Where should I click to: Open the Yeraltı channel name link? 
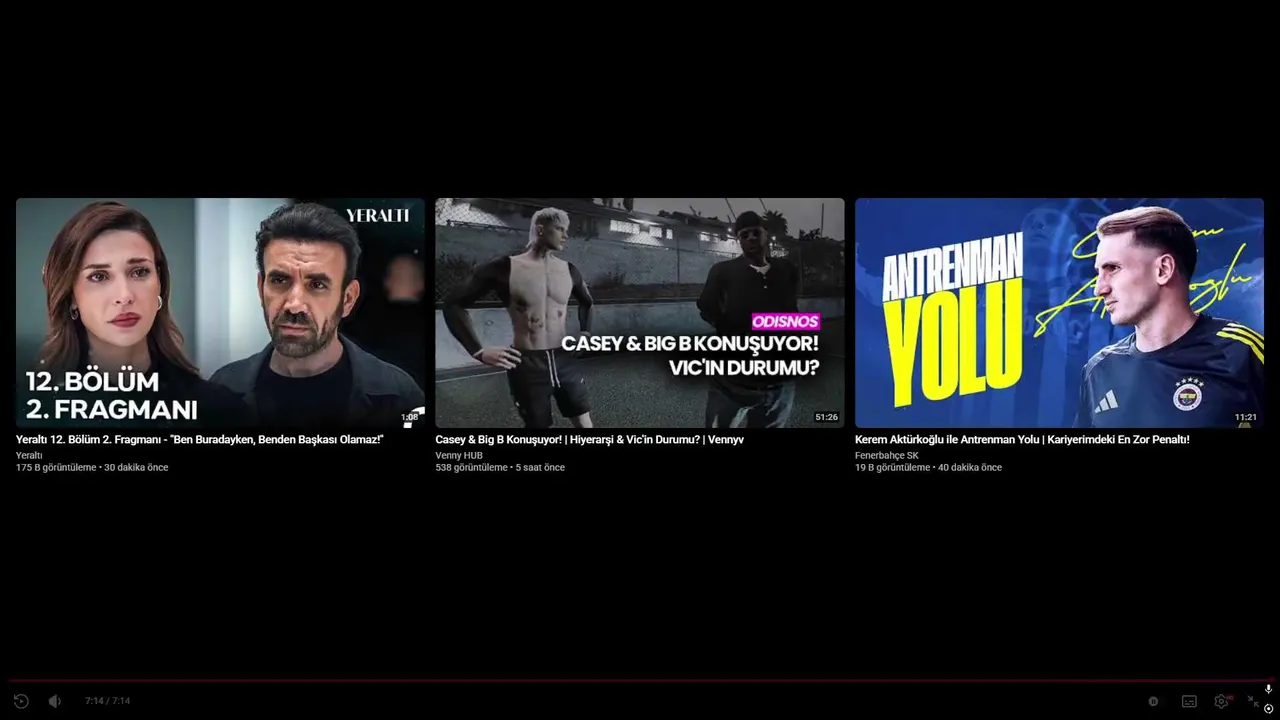[29, 456]
